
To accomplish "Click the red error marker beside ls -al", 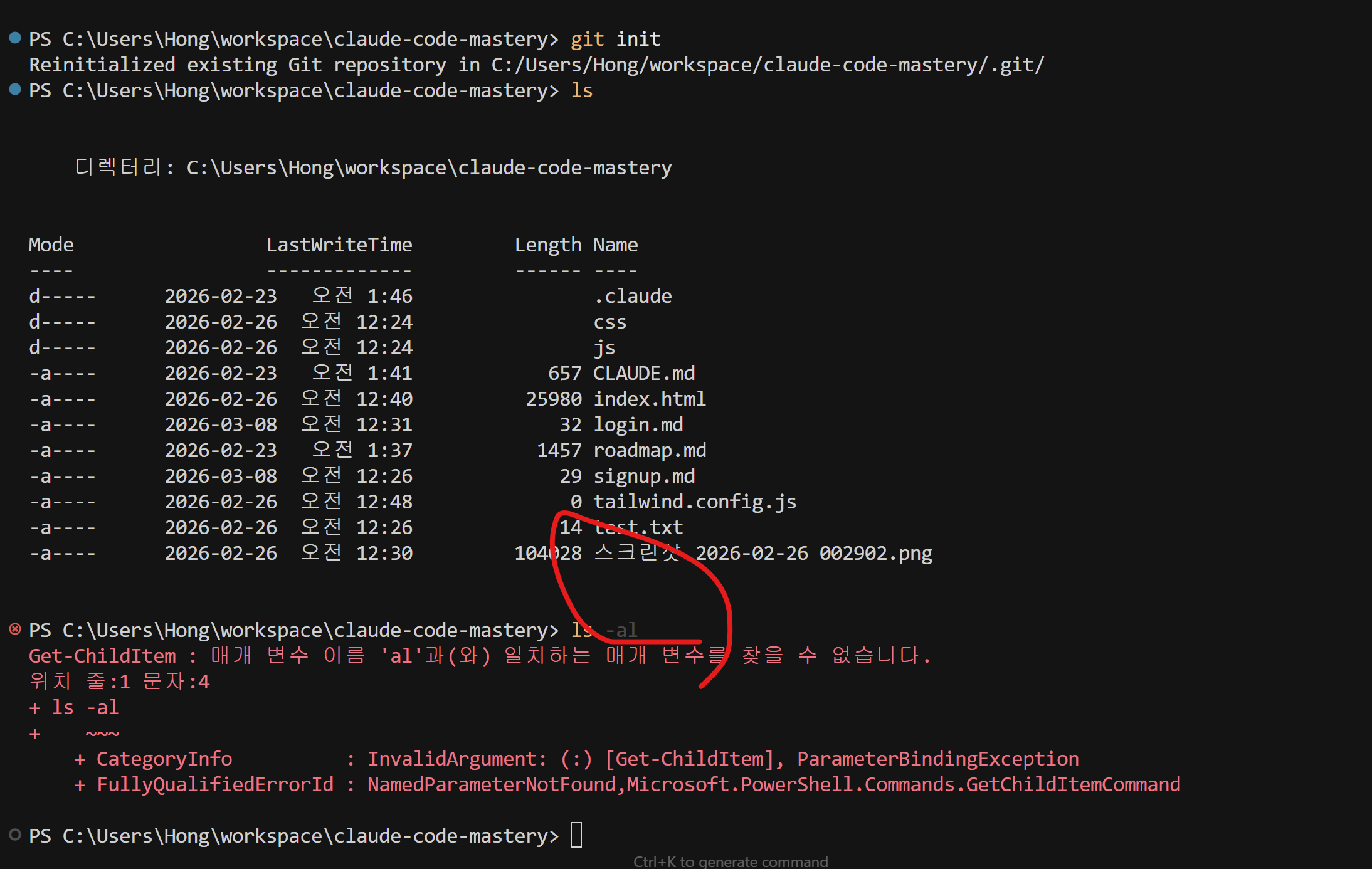I will point(15,629).
